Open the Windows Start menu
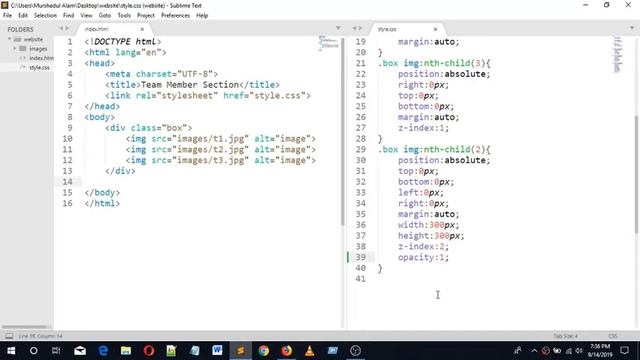640x360 pixels. click(x=11, y=351)
